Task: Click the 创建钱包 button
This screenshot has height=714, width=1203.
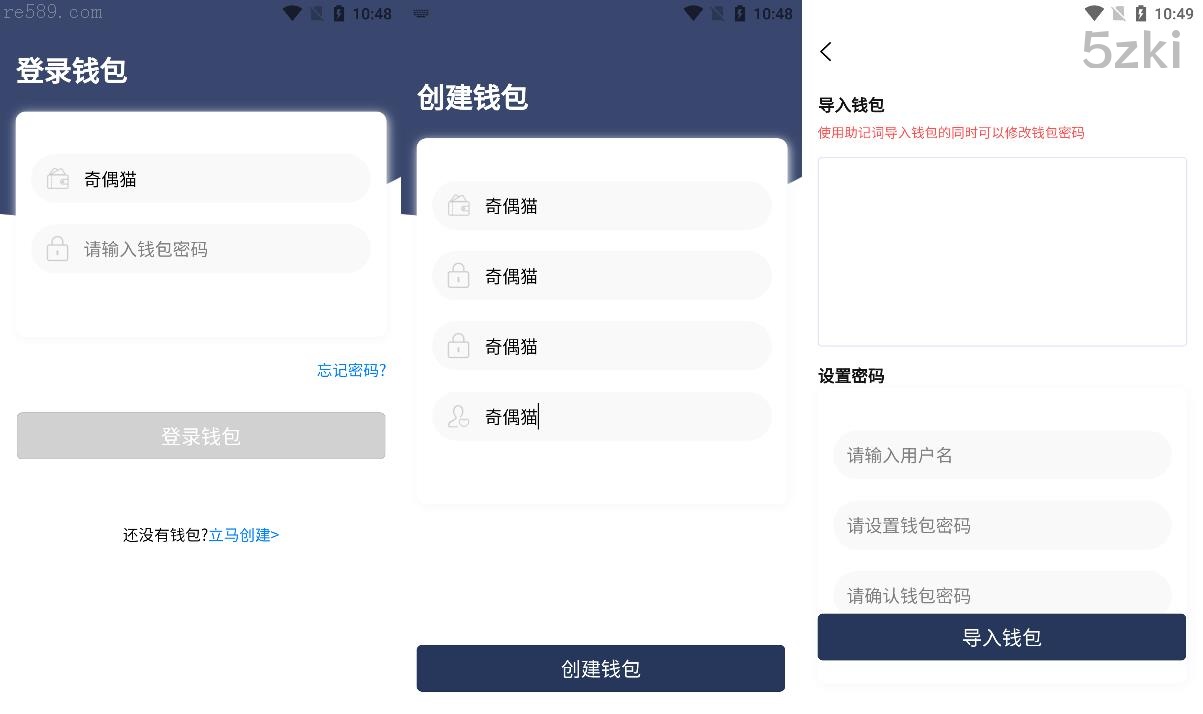Action: (601, 668)
